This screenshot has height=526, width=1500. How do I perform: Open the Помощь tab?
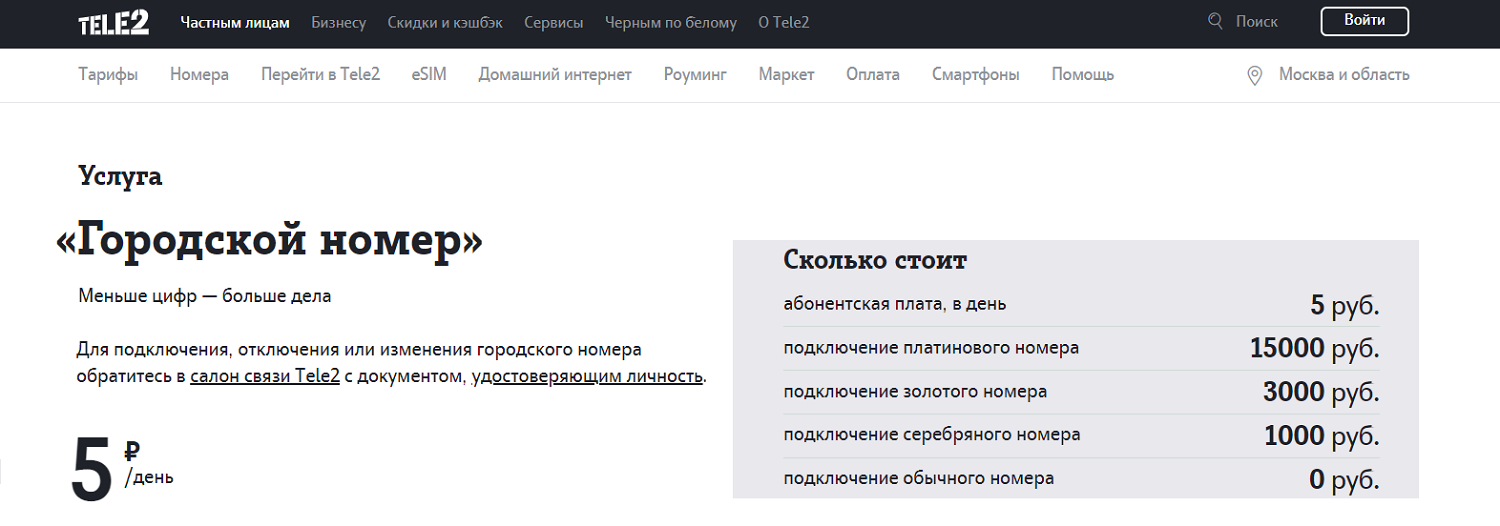click(1083, 74)
